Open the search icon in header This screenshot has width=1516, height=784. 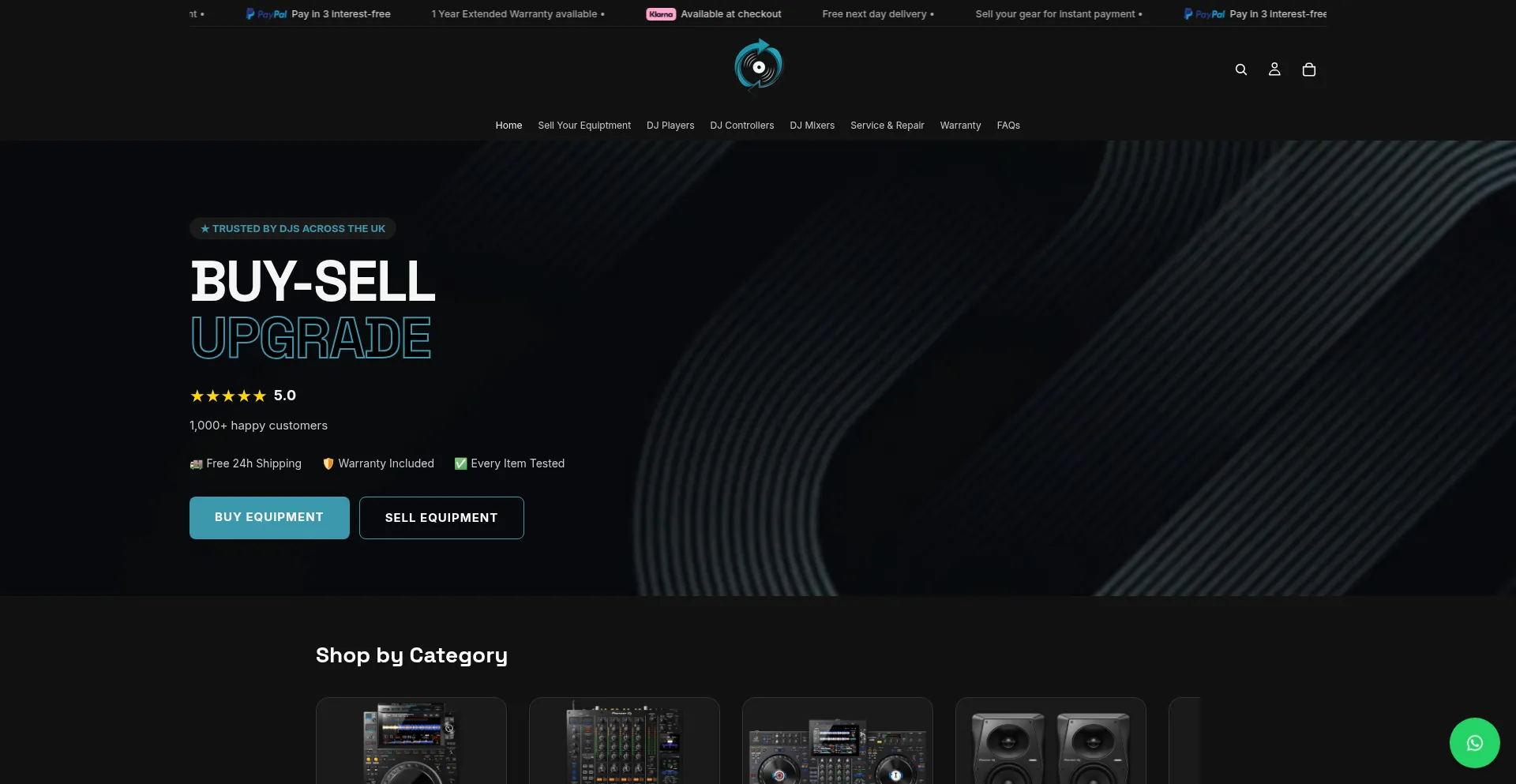1241,69
